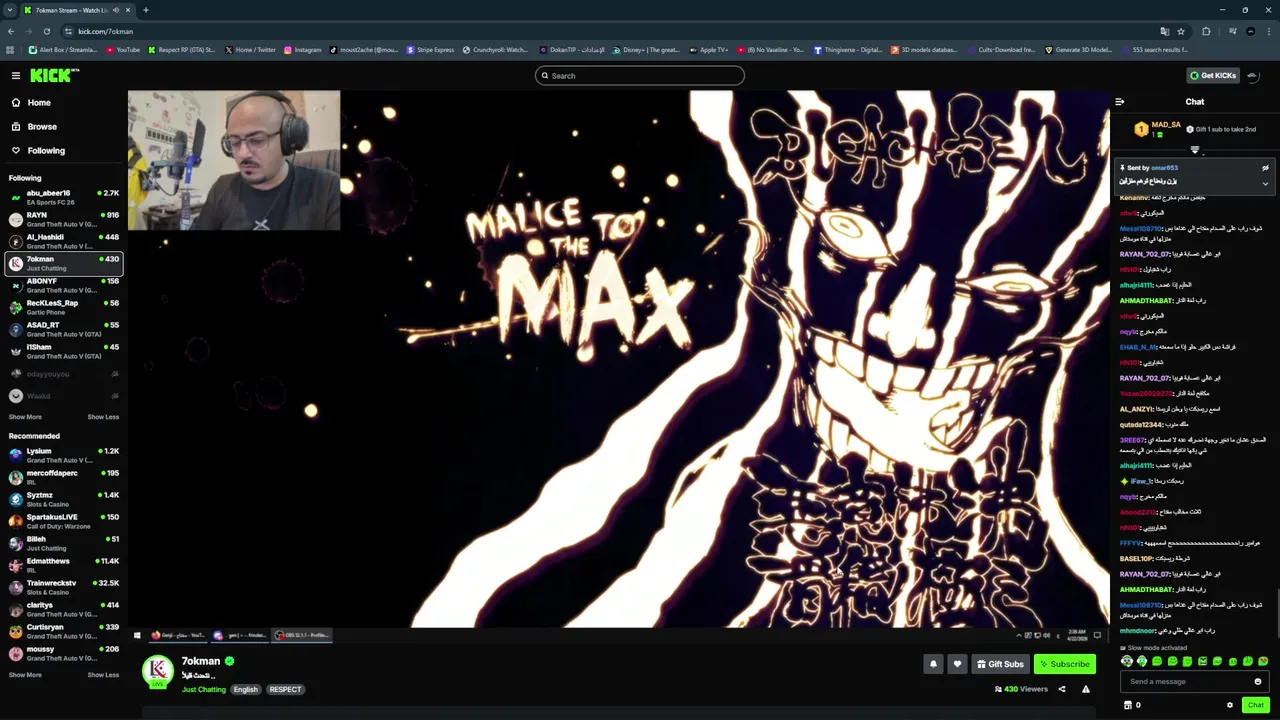1280x720 pixels.
Task: Show Less in Following list
Action: click(x=103, y=417)
